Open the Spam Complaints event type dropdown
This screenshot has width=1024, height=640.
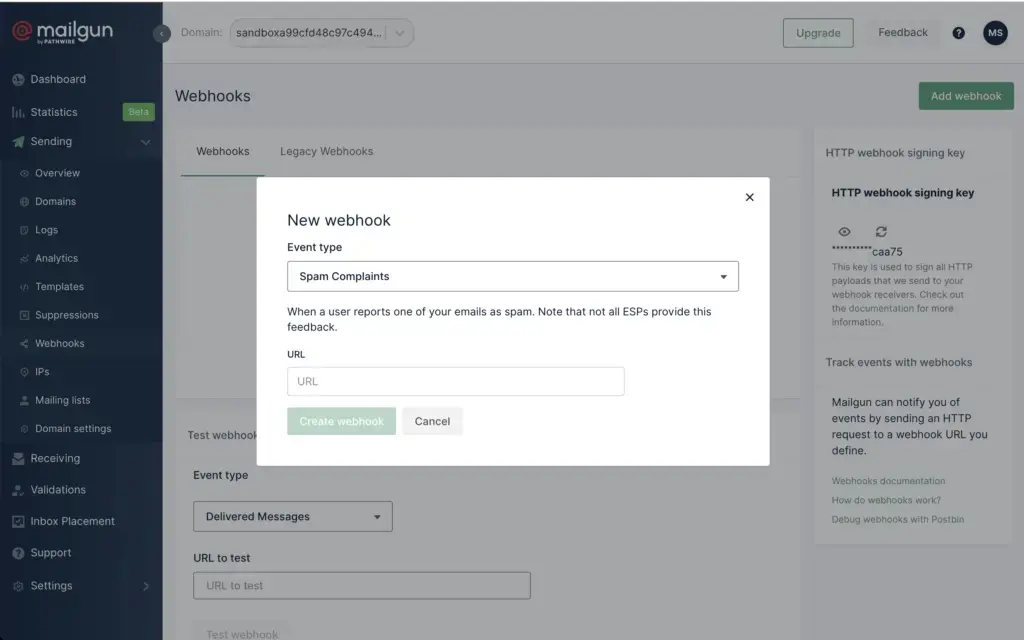point(513,276)
